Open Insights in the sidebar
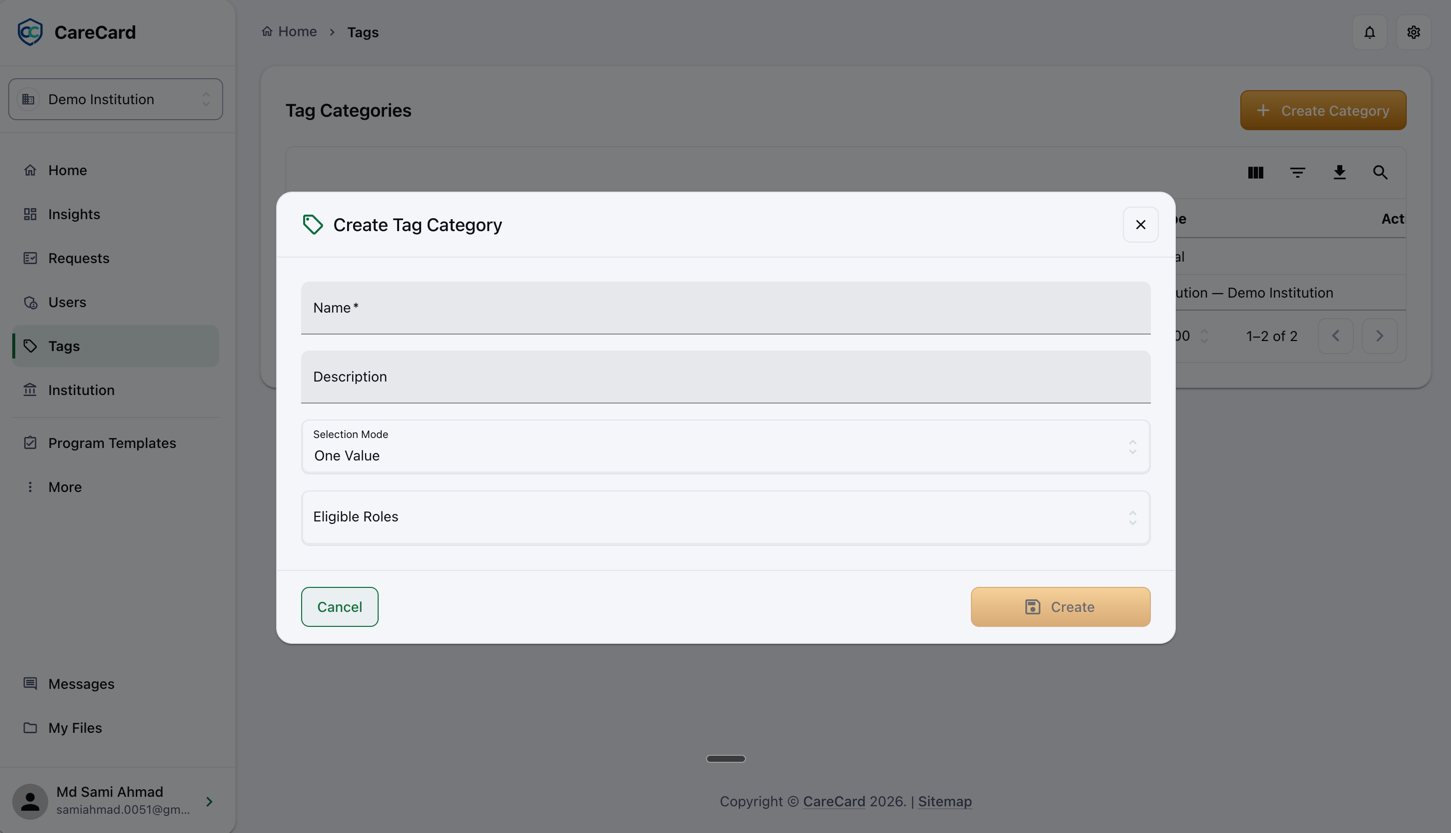This screenshot has height=833, width=1451. (x=116, y=214)
